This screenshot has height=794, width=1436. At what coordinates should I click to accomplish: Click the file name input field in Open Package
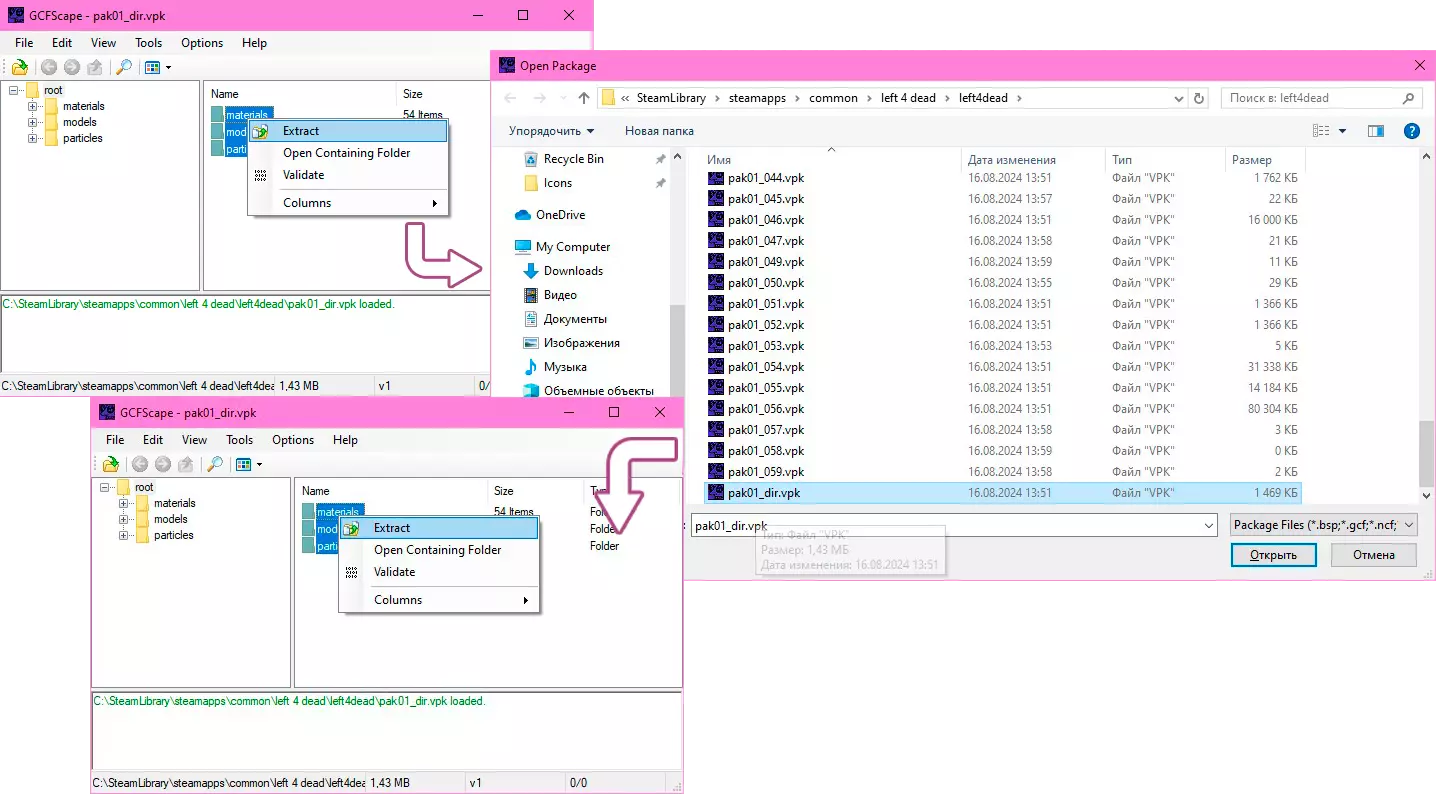(953, 525)
